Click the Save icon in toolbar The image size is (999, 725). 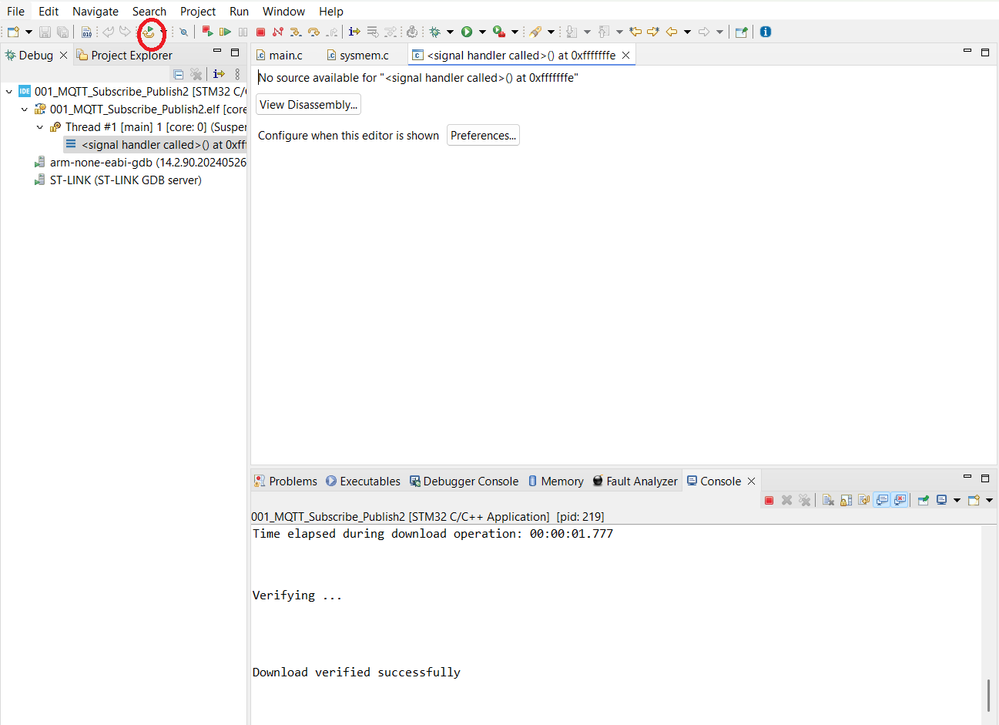pos(45,32)
